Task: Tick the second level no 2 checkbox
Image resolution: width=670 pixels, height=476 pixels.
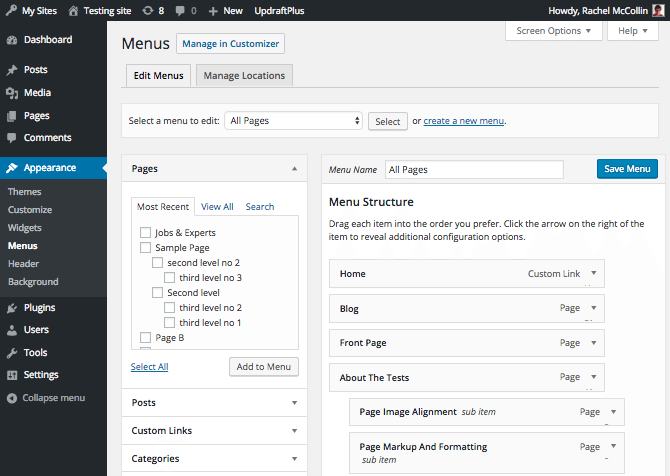Action: 157,262
